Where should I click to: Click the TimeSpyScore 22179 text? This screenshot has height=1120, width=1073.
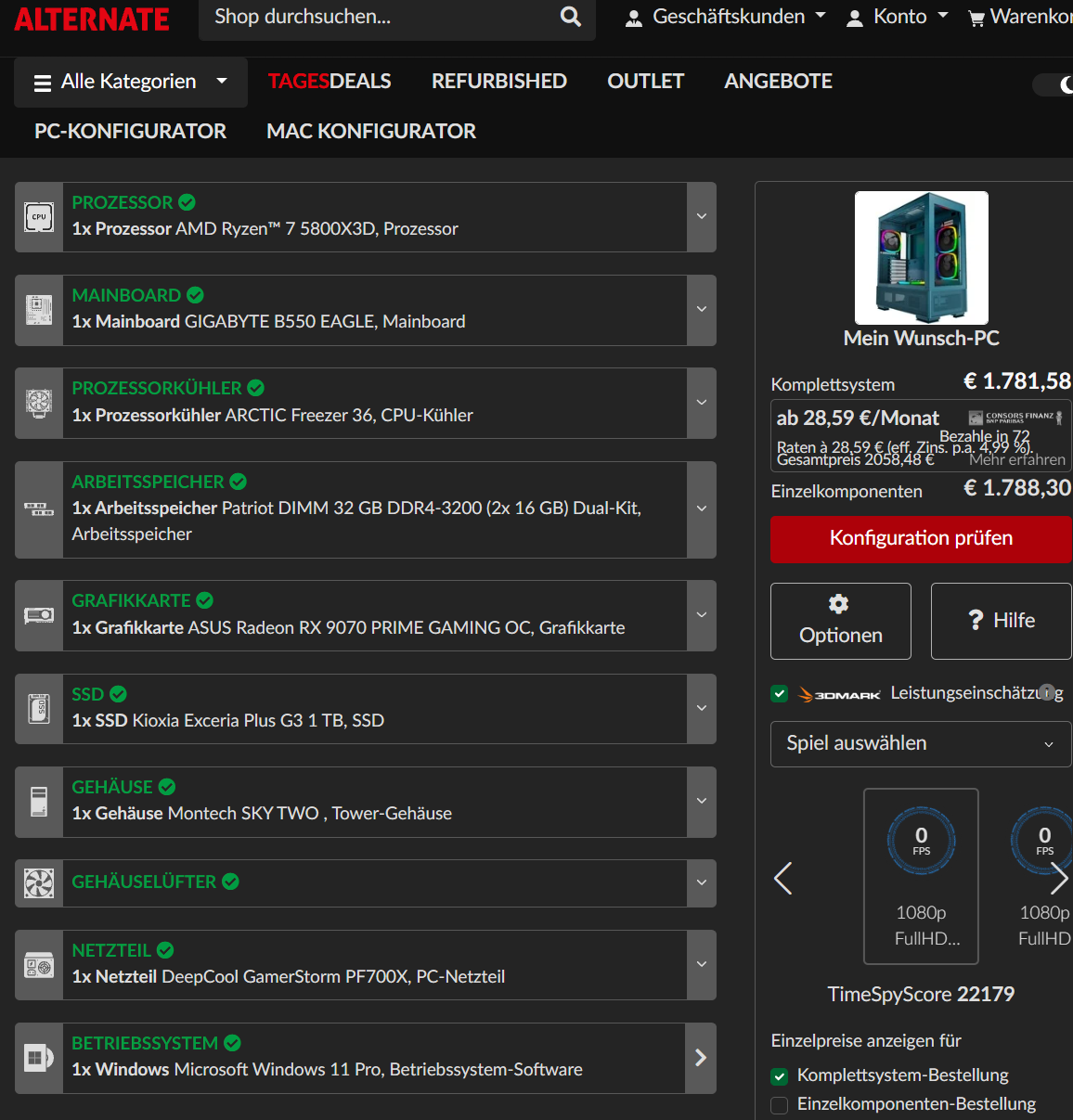click(921, 995)
